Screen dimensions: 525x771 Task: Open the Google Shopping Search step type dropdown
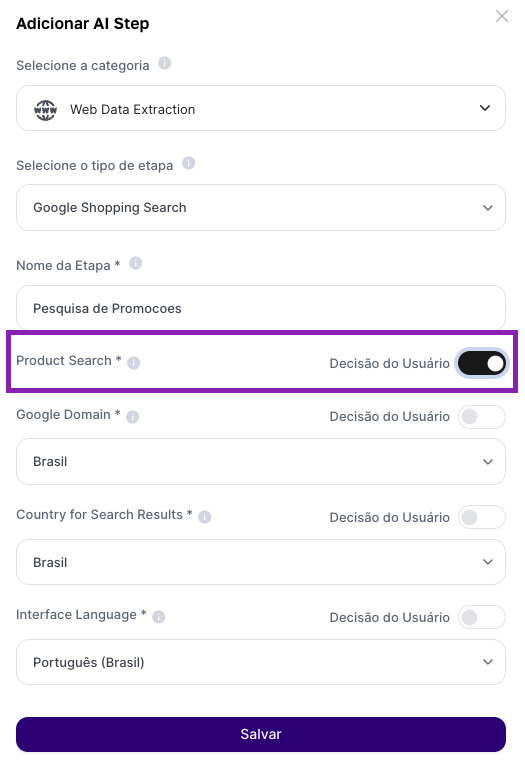coord(261,208)
